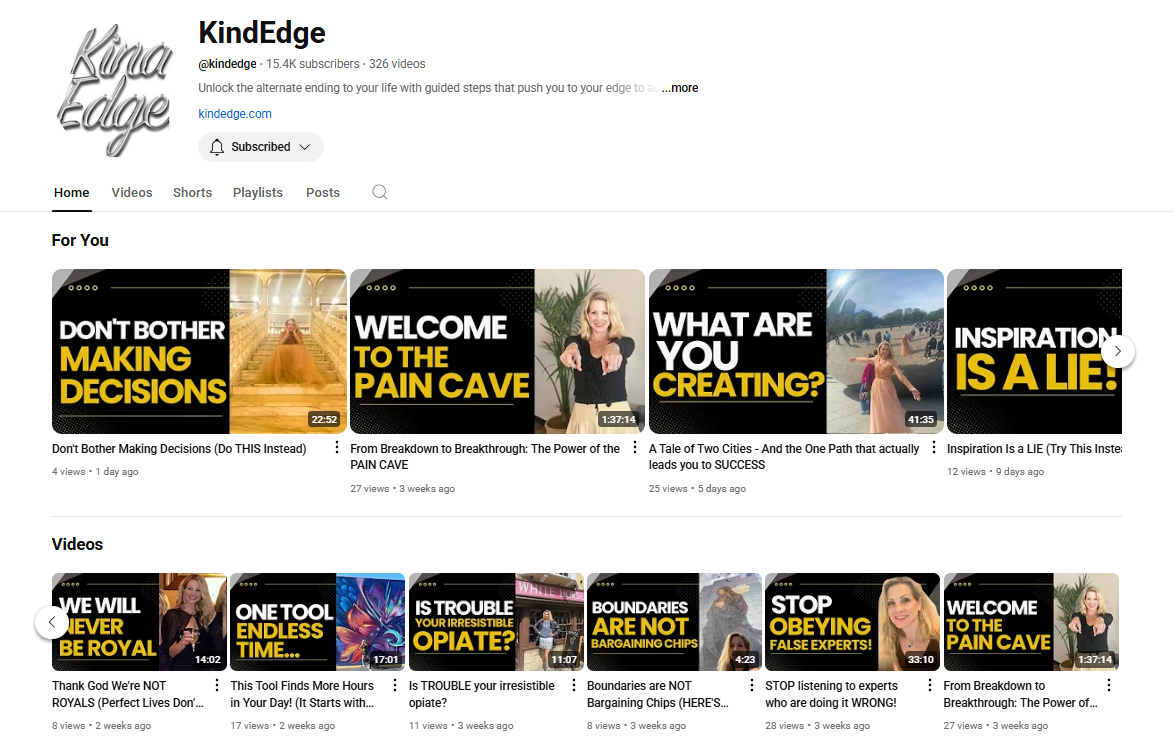The height and width of the screenshot is (740, 1173).
Task: Play the BOUNDARIES ARE NOT BARGAINING CHIPS thumbnail
Action: pyautogui.click(x=674, y=622)
